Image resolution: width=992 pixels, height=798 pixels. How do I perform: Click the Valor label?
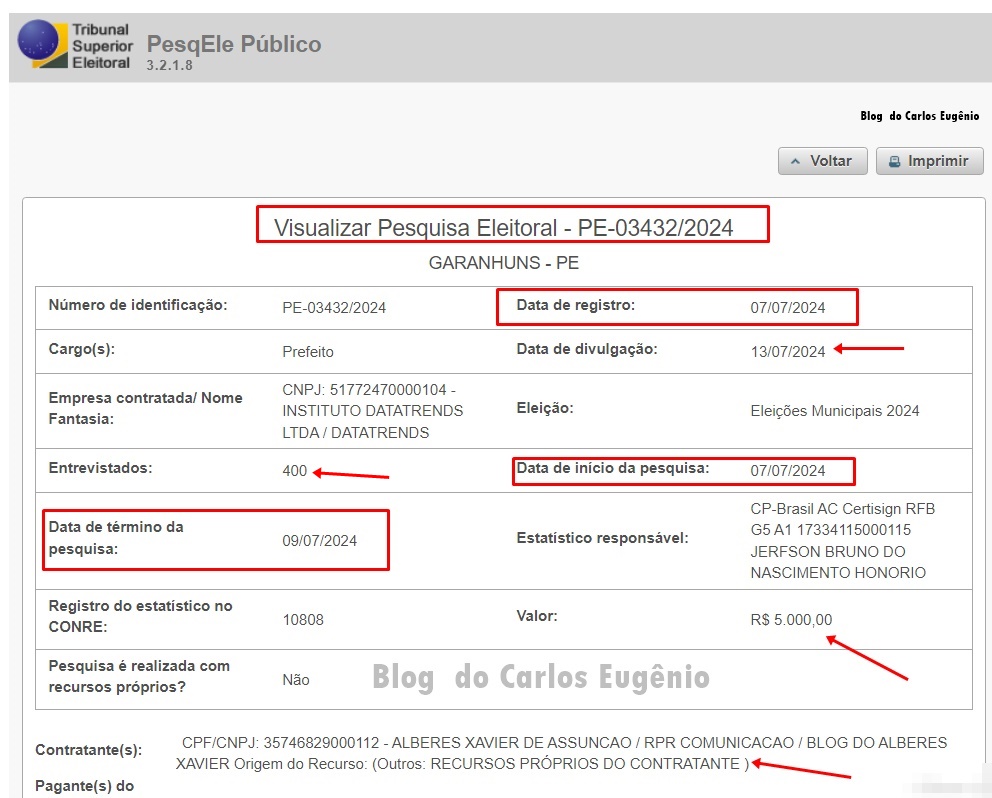537,616
